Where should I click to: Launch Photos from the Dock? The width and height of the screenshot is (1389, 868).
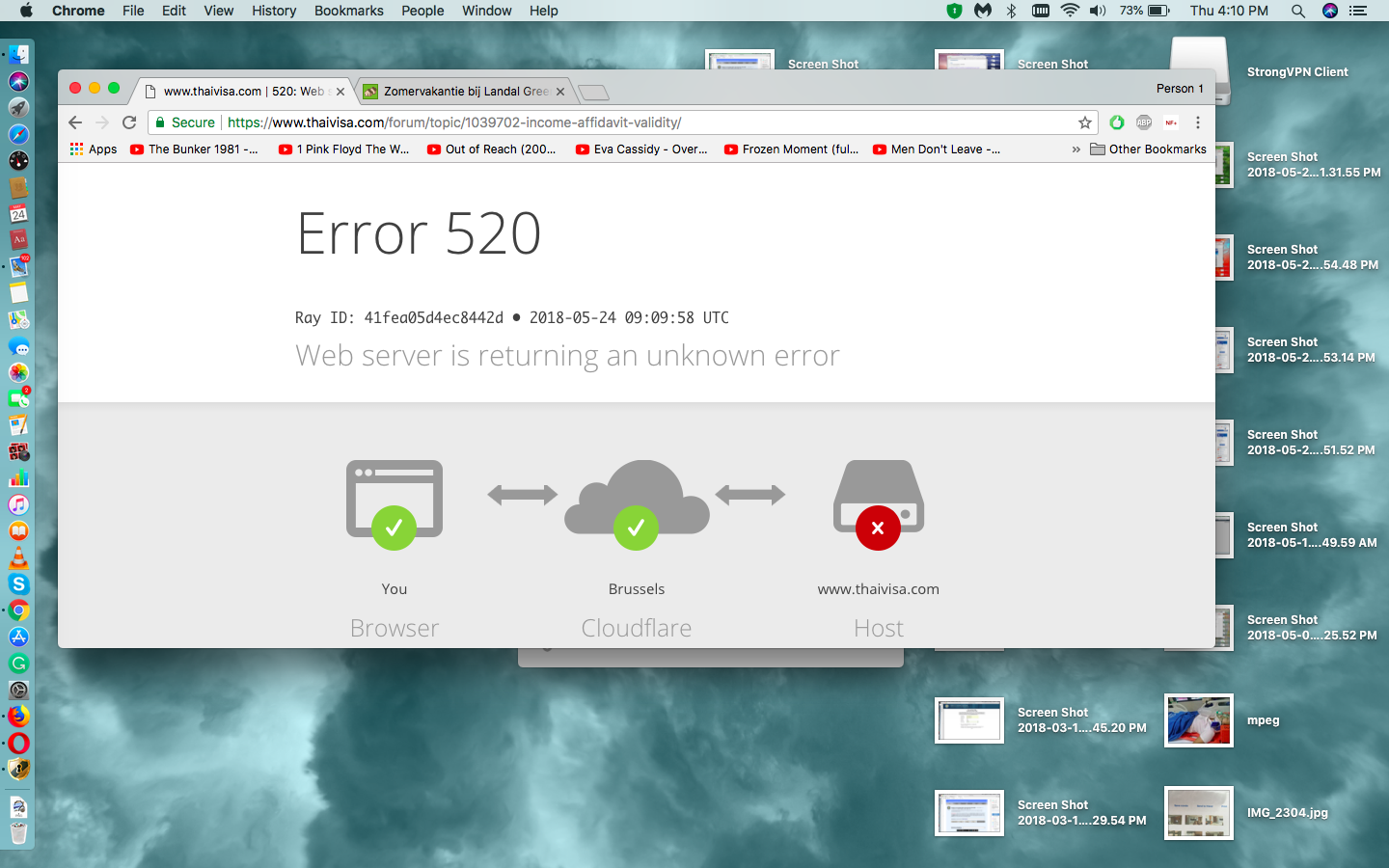click(18, 372)
